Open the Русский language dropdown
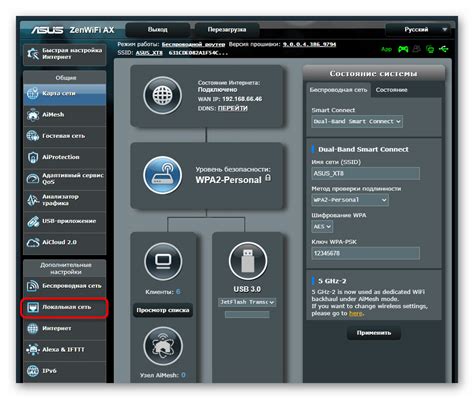 click(x=418, y=30)
